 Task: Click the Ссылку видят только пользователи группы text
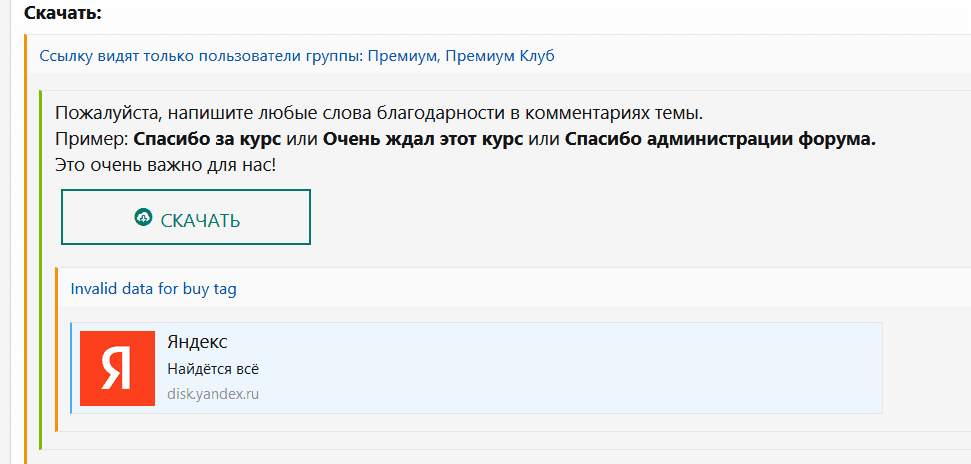200,56
